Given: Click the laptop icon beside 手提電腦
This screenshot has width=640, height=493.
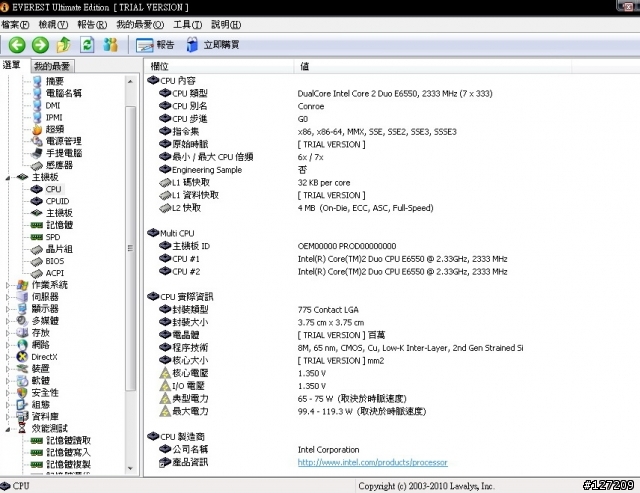Looking at the screenshot, I should (37, 153).
